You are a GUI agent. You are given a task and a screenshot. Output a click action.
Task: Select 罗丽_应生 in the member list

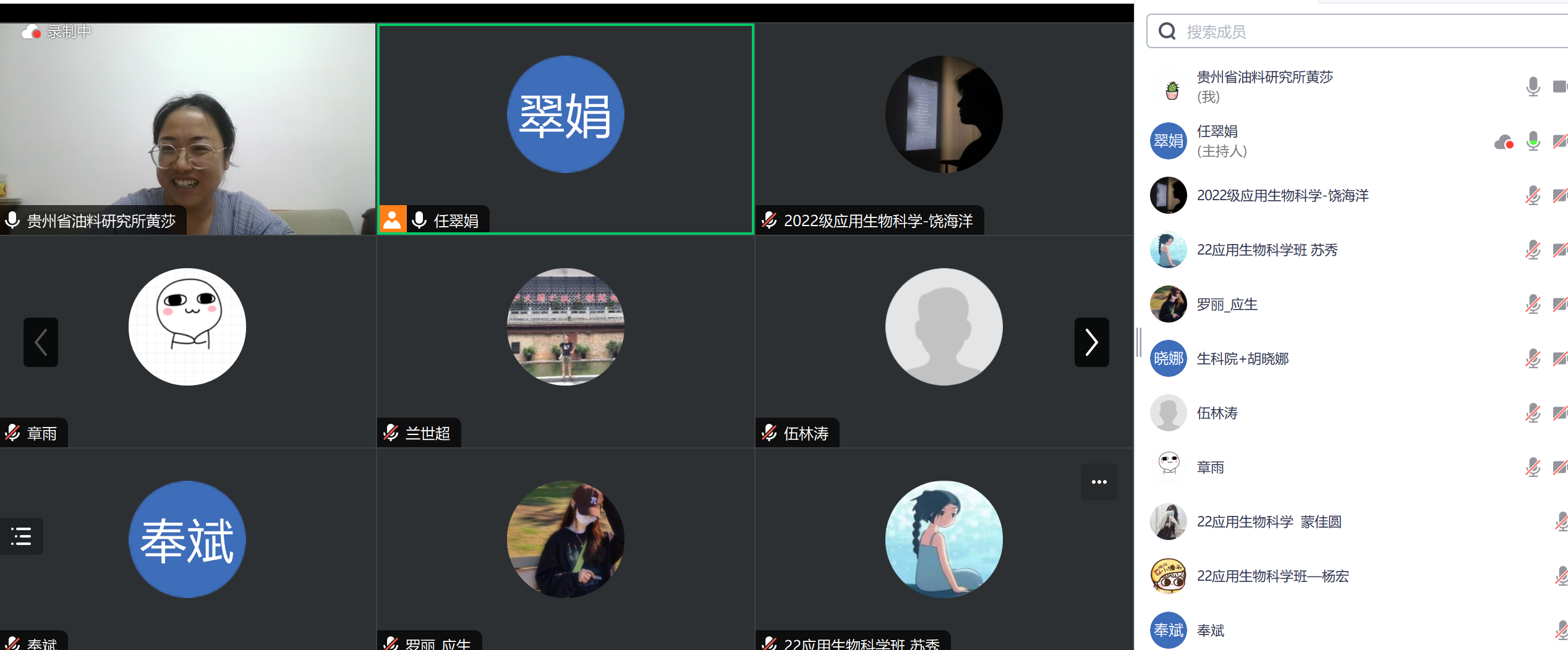click(1227, 304)
